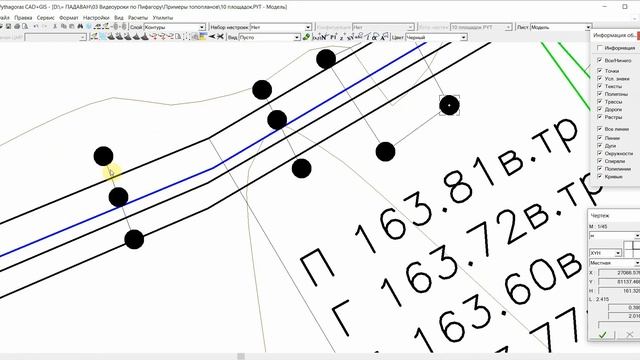Viewport: 640px width, 360px height.
Task: Open the Вид dropdown showing Пусто
Action: click(270, 37)
